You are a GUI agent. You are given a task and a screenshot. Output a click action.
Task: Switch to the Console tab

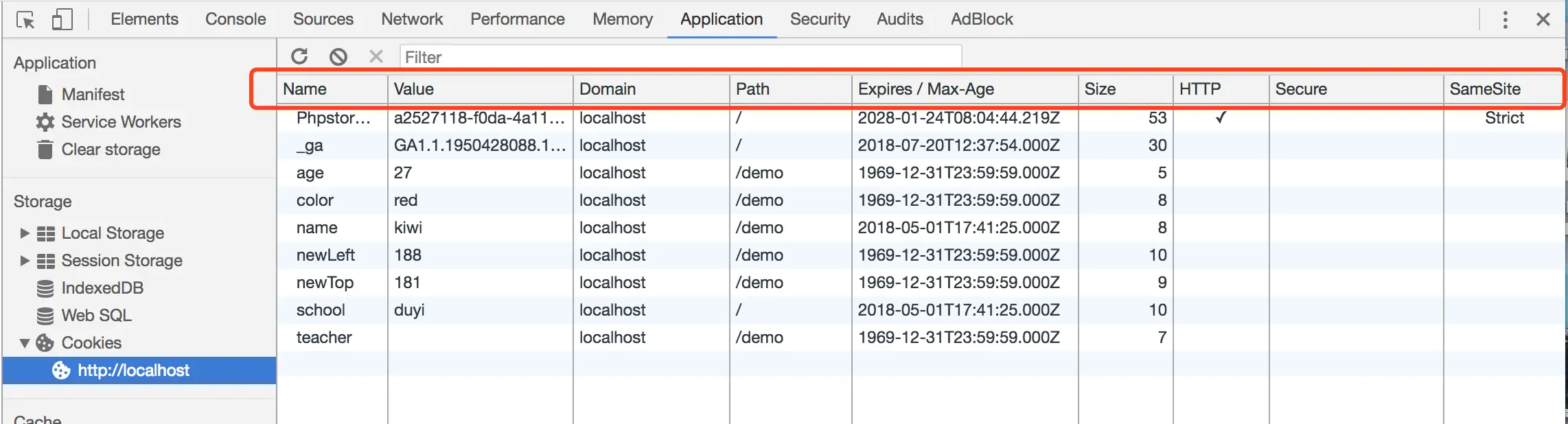click(x=235, y=19)
